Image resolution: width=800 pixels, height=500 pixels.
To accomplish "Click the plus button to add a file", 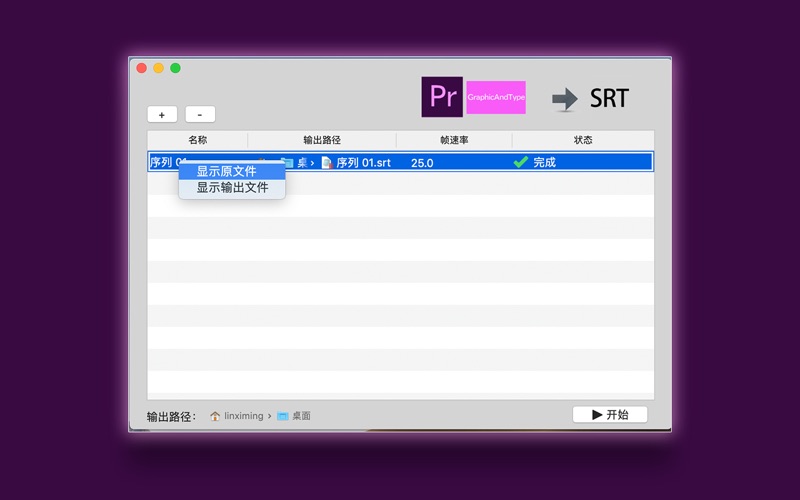I will pos(162,114).
